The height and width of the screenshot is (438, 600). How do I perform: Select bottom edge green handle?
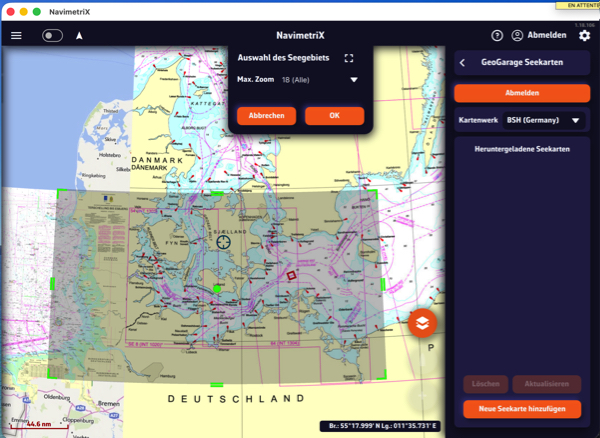(217, 384)
